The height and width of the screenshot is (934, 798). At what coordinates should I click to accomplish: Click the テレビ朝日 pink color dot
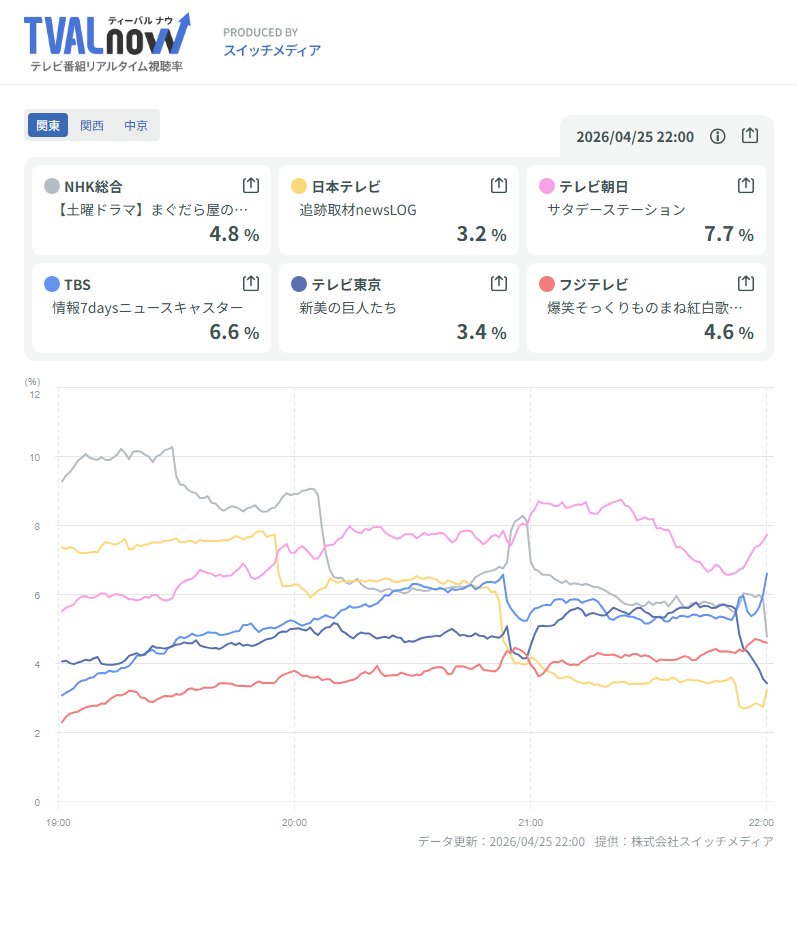click(x=547, y=186)
